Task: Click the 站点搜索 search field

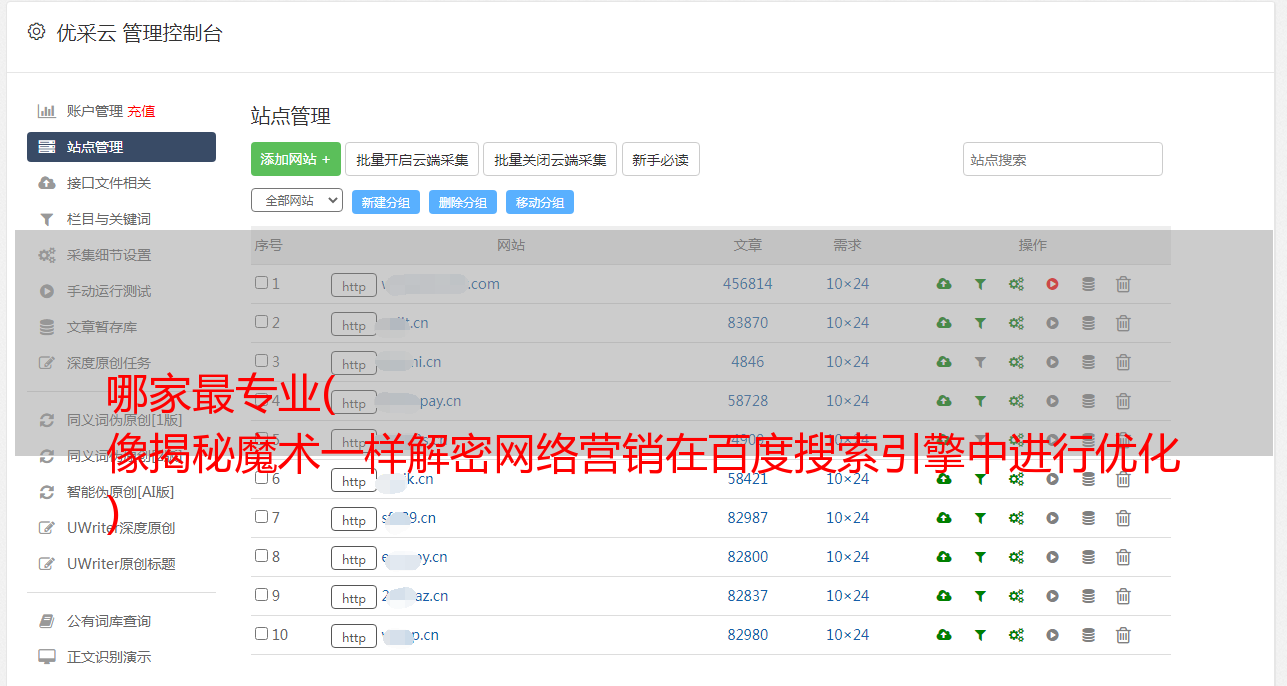Action: pos(1063,159)
